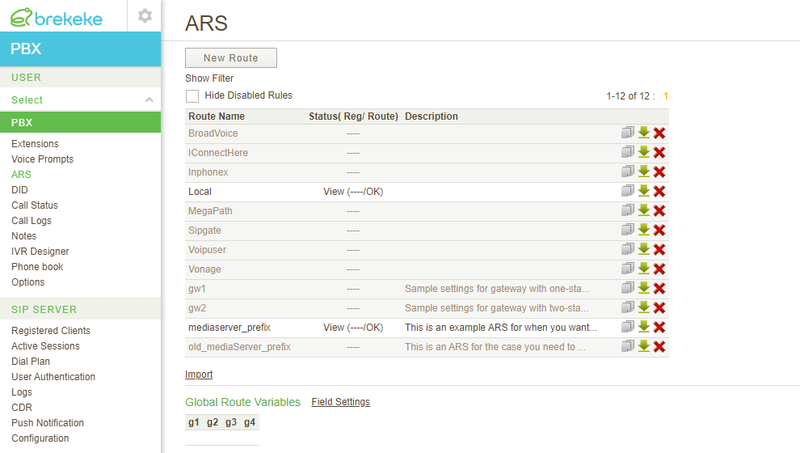Image resolution: width=800 pixels, height=453 pixels.
Task: Delete the Voipuser route
Action: tap(659, 249)
